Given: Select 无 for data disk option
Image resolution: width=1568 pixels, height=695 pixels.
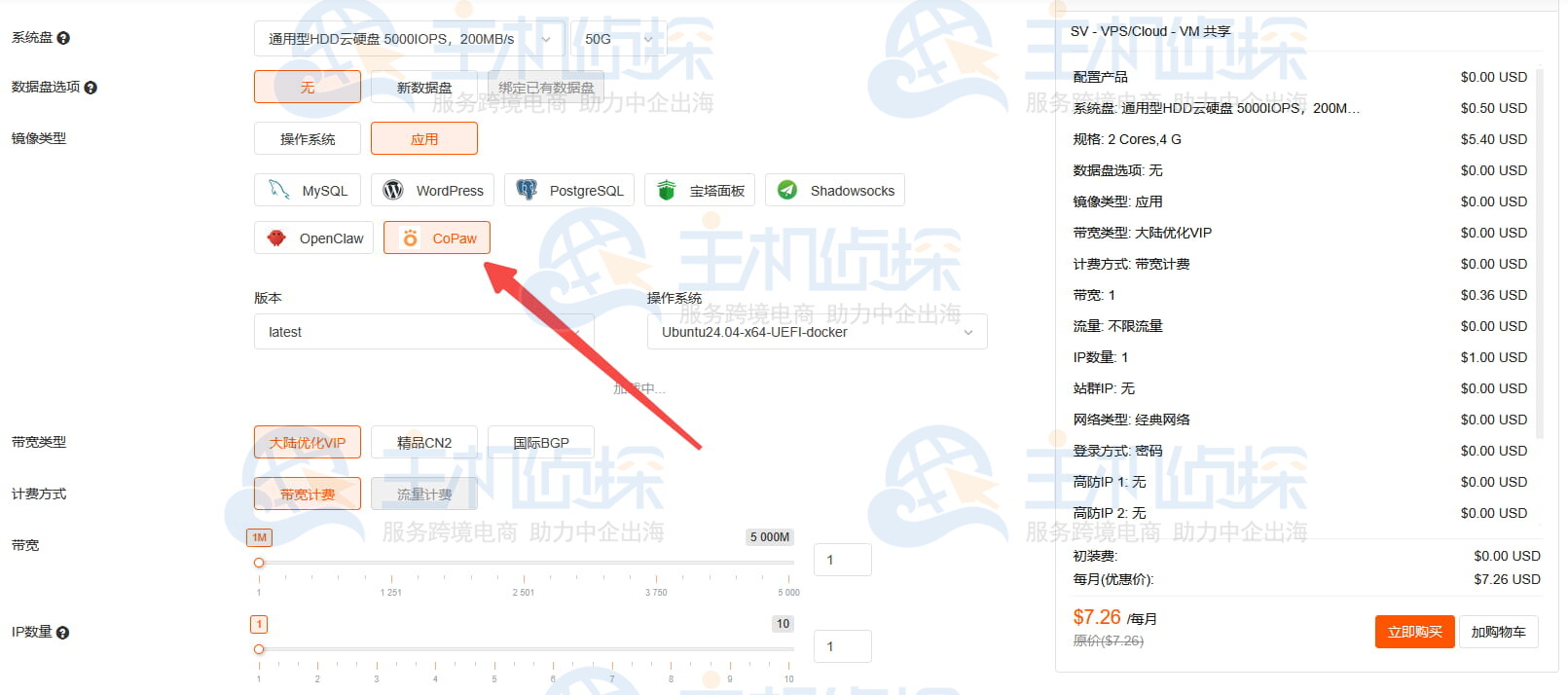Looking at the screenshot, I should coord(308,87).
